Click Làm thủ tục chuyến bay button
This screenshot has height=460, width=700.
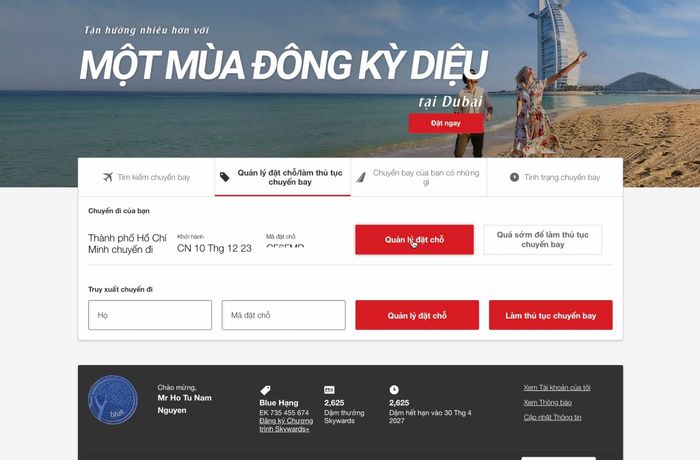pyautogui.click(x=550, y=315)
